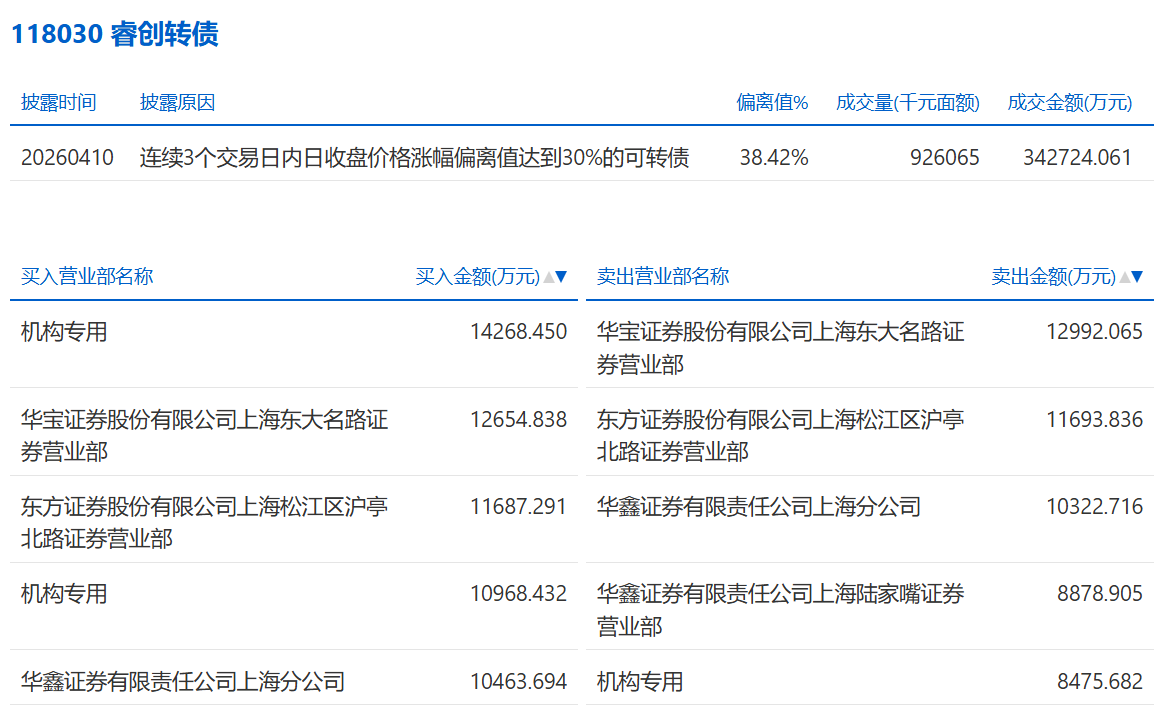This screenshot has height=711, width=1161.
Task: Click the disclosure reason text about 30% deviation
Action: [414, 157]
